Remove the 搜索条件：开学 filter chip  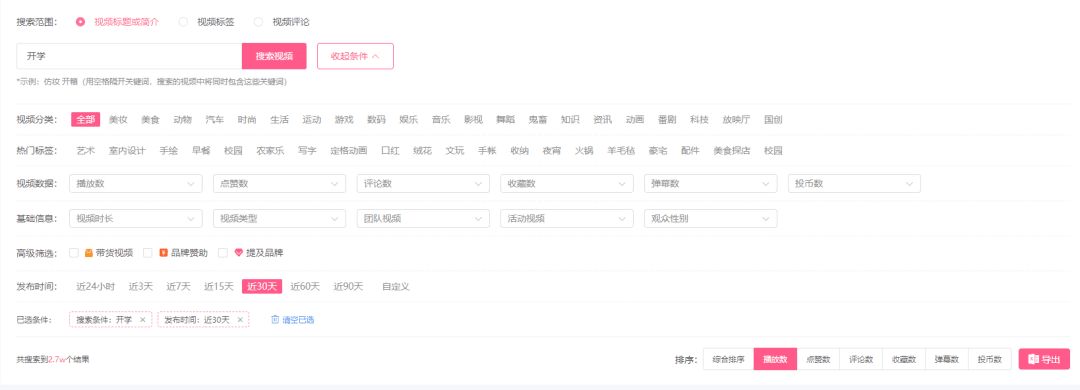click(x=143, y=320)
